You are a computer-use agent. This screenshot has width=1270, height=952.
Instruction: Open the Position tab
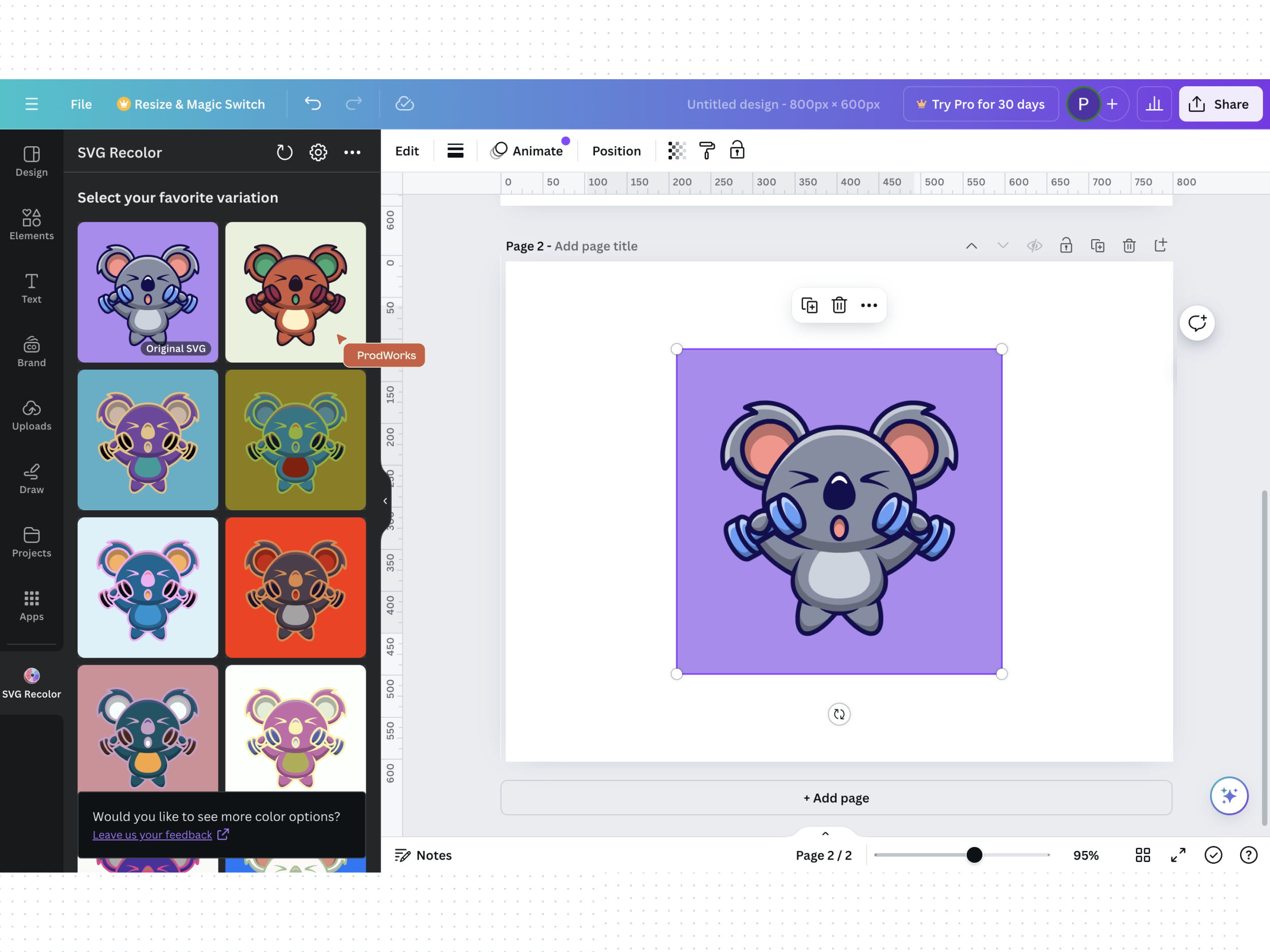[x=616, y=151]
